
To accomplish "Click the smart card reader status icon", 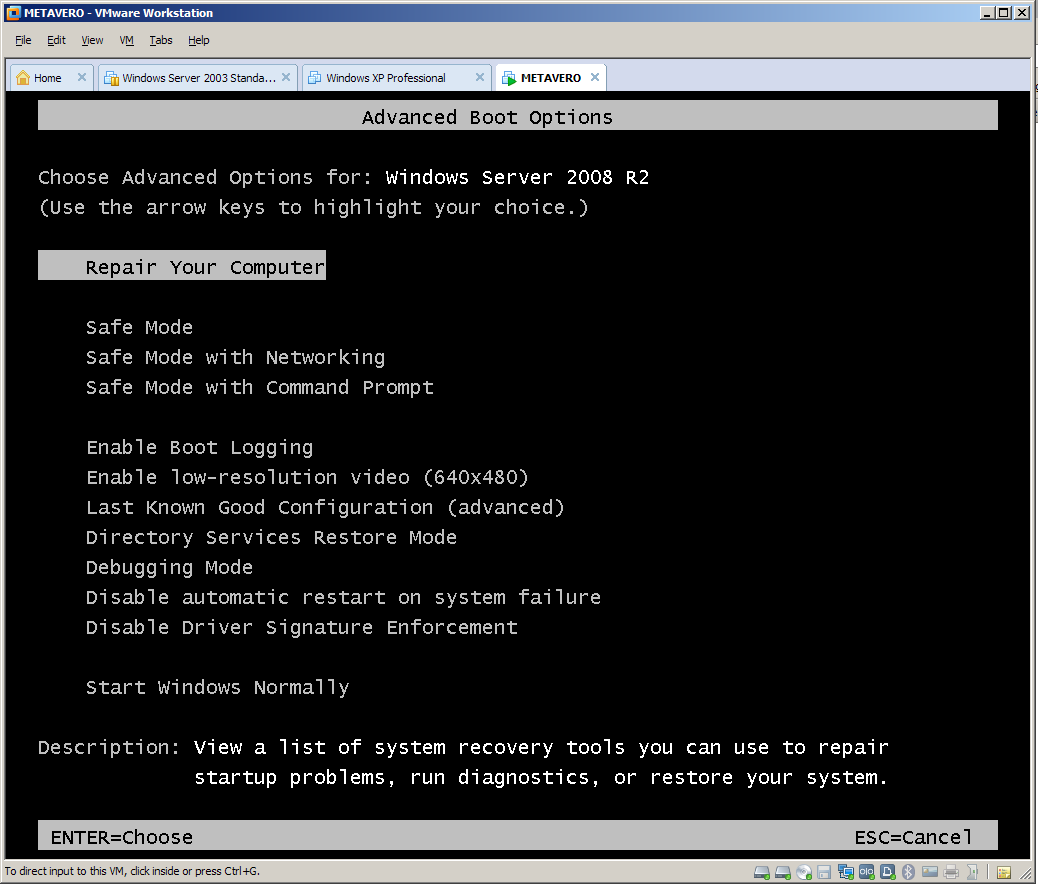I will click(x=929, y=871).
